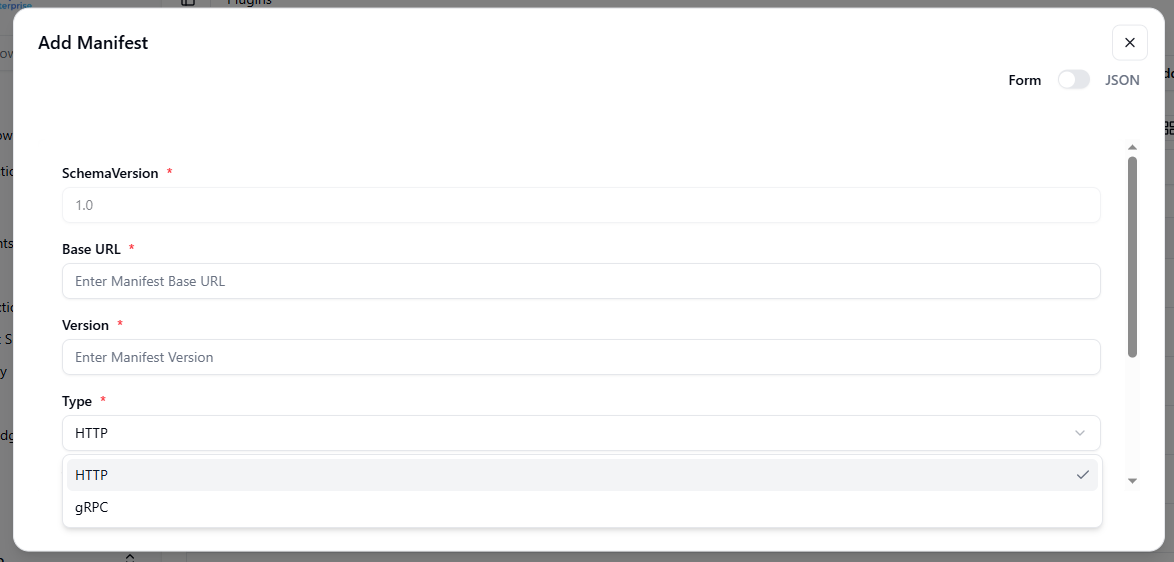Click the form's vertical scrollbar thumb

[1132, 255]
